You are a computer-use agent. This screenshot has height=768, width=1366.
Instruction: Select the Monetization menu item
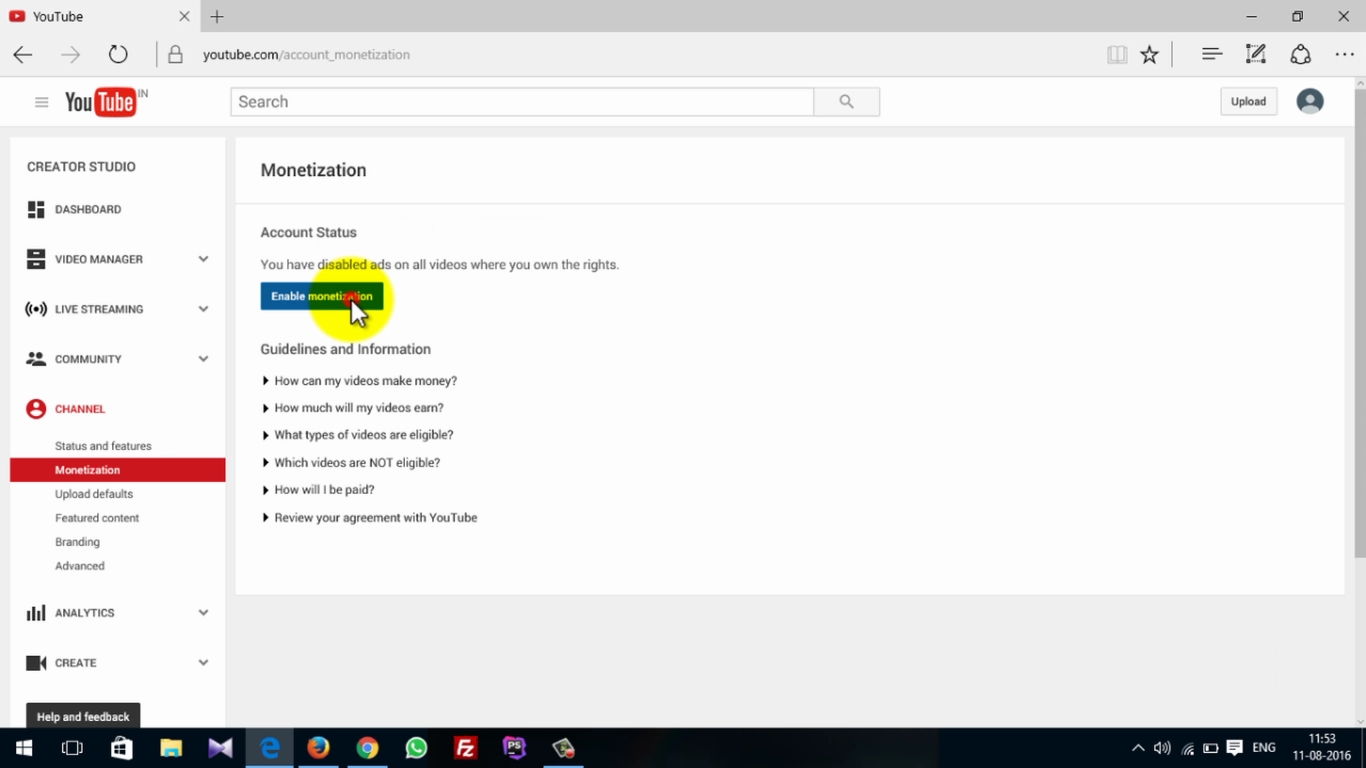pos(118,470)
